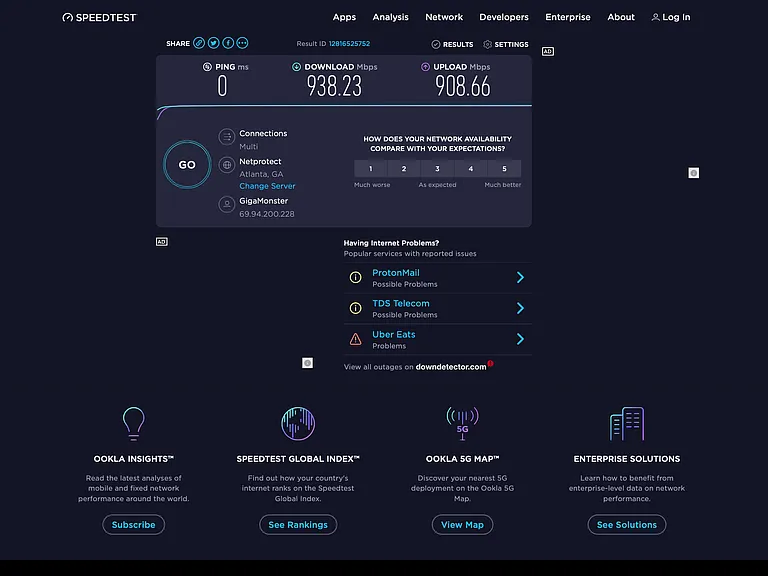This screenshot has height=576, width=768.
Task: Select rating 4 on the scale
Action: coord(471,168)
